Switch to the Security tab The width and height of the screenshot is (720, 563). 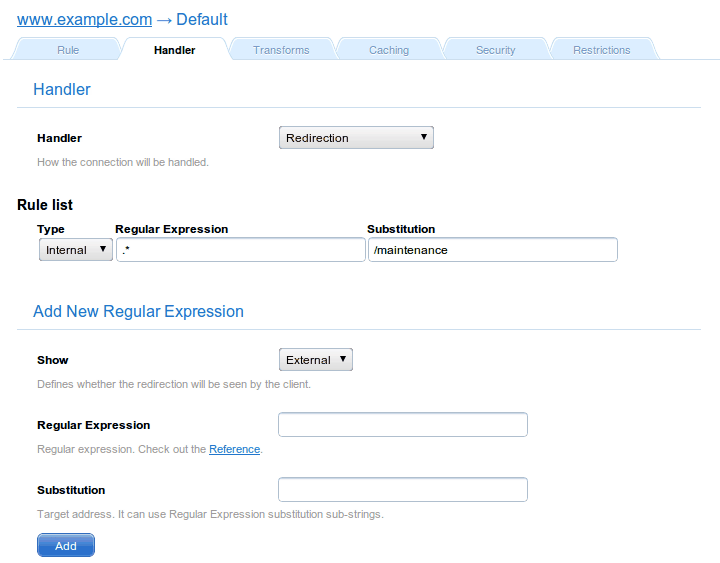(495, 50)
